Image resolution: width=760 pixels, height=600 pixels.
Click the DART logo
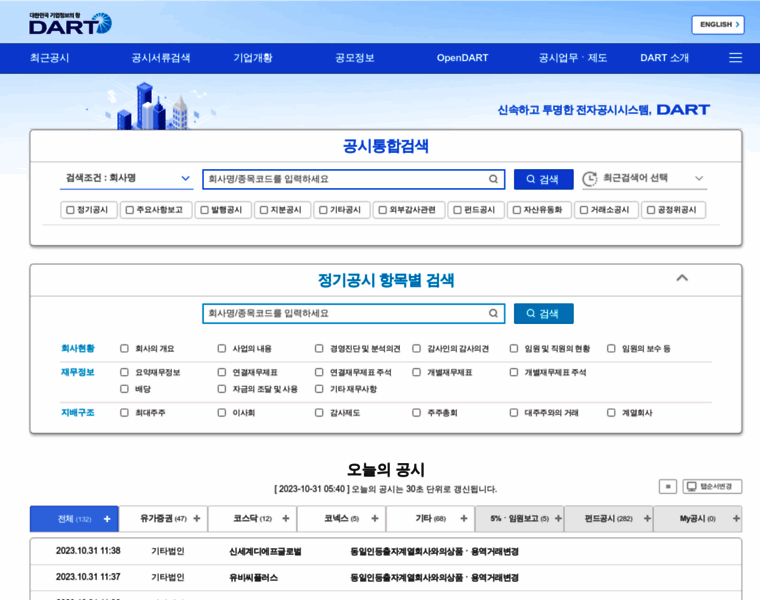[70, 23]
